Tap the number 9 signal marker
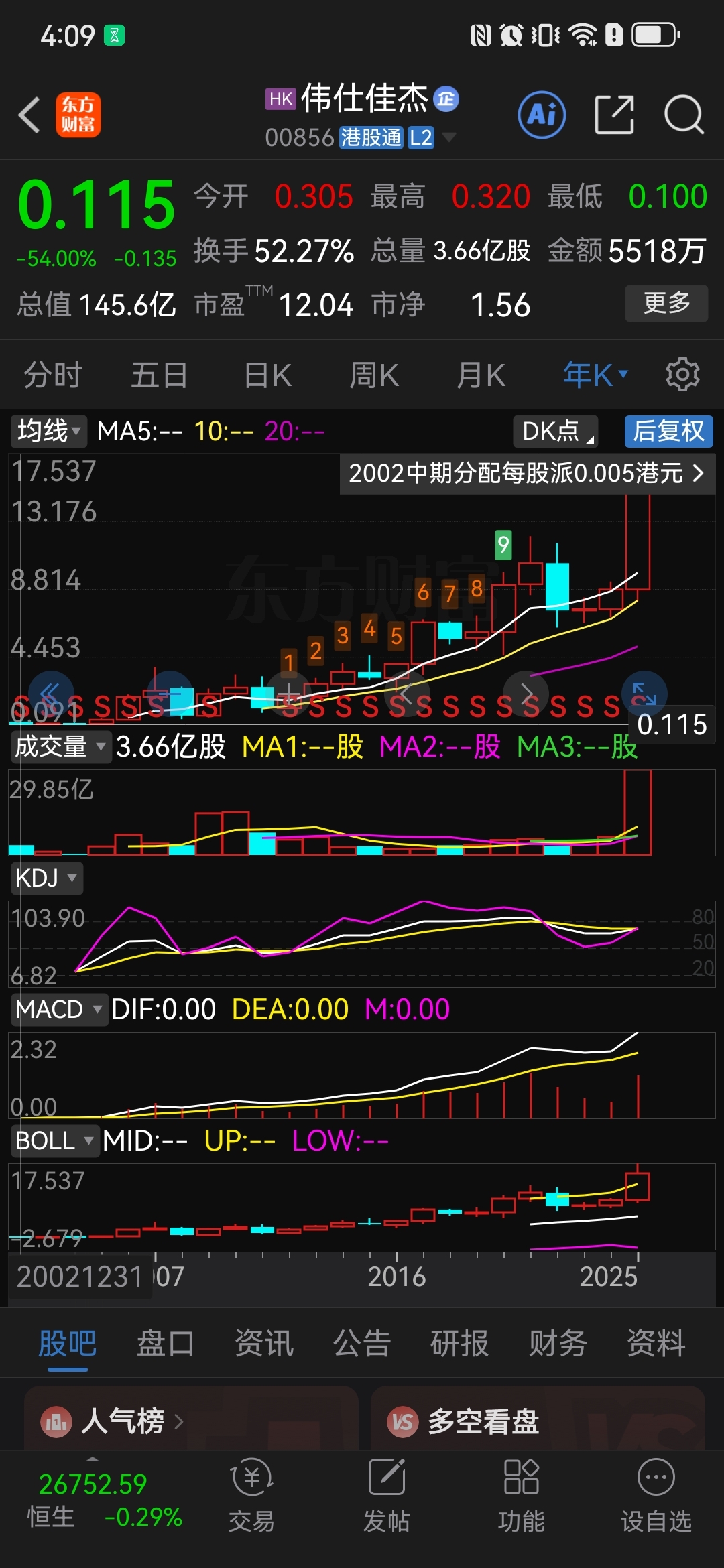 (503, 544)
